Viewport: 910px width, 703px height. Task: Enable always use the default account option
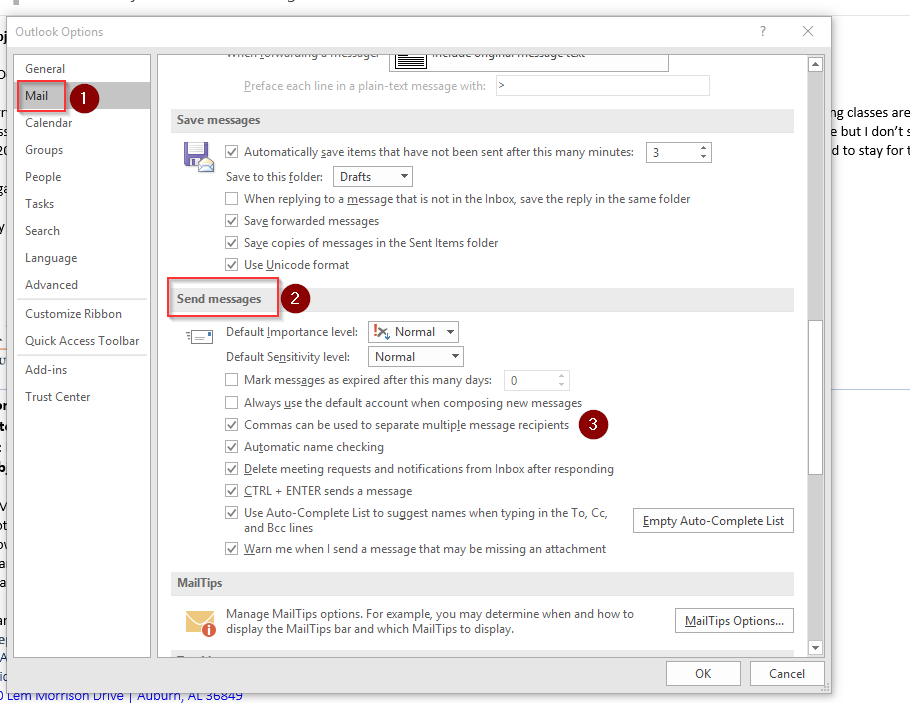tap(233, 403)
